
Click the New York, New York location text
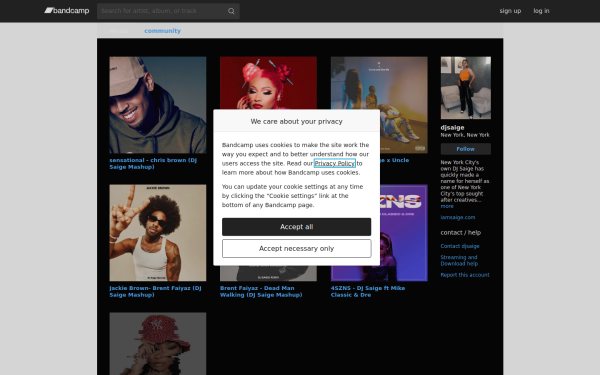(465, 135)
